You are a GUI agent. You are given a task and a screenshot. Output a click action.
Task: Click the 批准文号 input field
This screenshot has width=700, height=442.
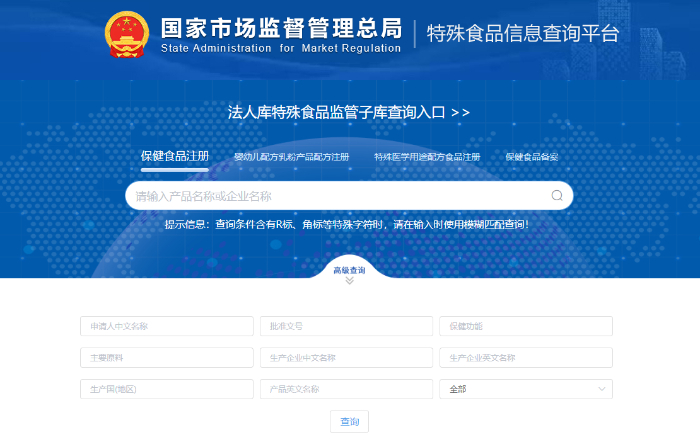click(346, 326)
